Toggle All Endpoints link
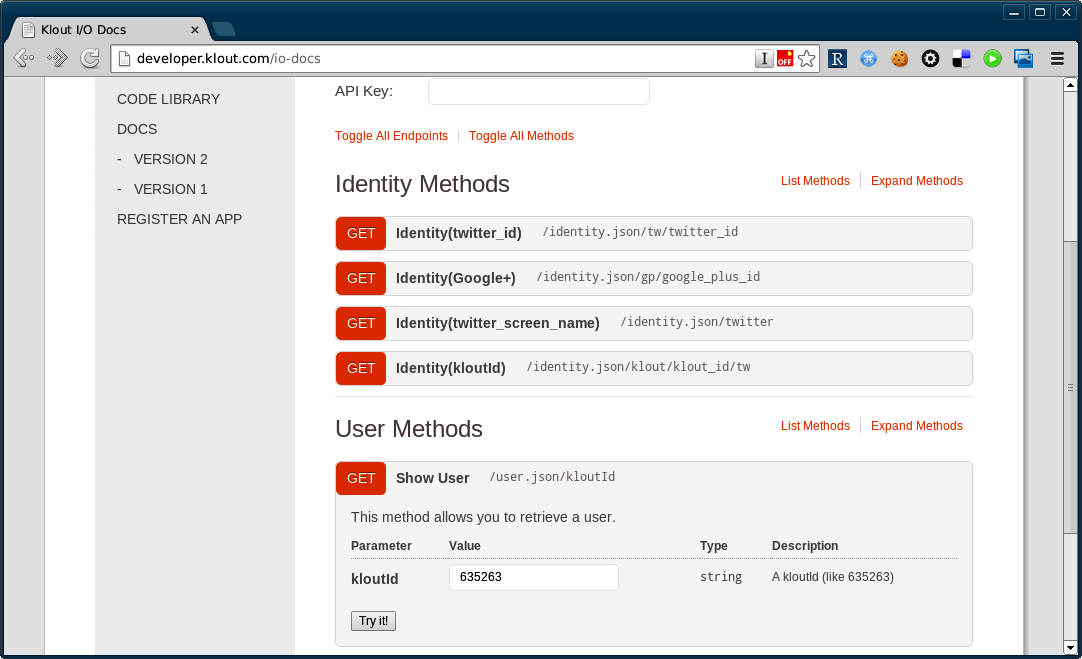The height and width of the screenshot is (659, 1082). pos(391,136)
